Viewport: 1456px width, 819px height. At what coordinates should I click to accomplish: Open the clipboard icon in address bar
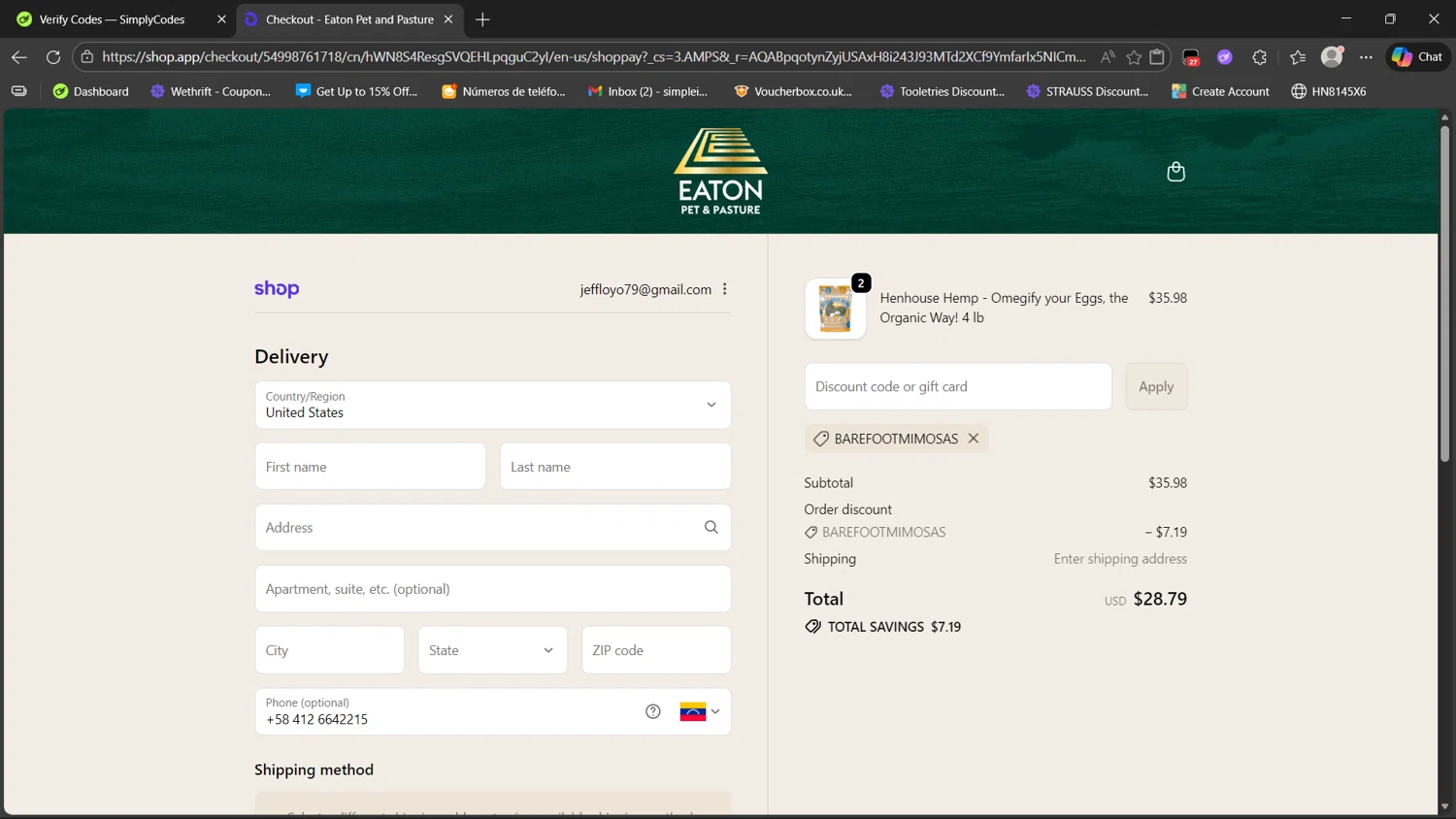pyautogui.click(x=1157, y=57)
